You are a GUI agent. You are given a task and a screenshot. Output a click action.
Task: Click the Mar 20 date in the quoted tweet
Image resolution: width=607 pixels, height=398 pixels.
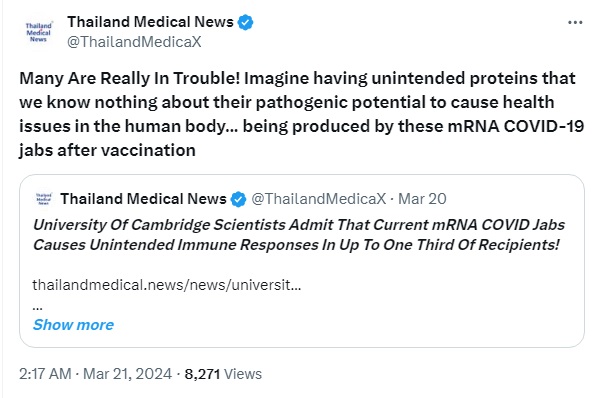[422, 199]
